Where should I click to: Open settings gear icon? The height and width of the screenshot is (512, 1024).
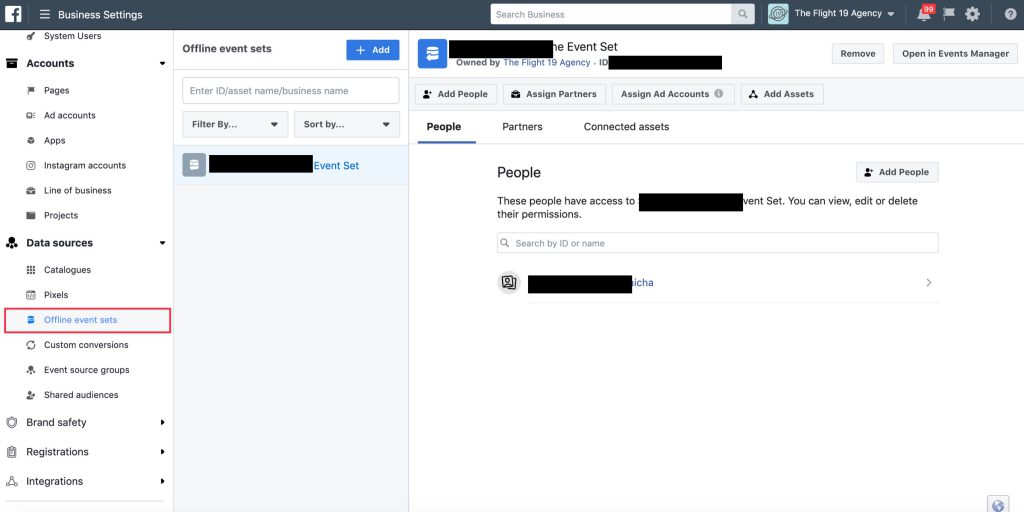[x=972, y=14]
